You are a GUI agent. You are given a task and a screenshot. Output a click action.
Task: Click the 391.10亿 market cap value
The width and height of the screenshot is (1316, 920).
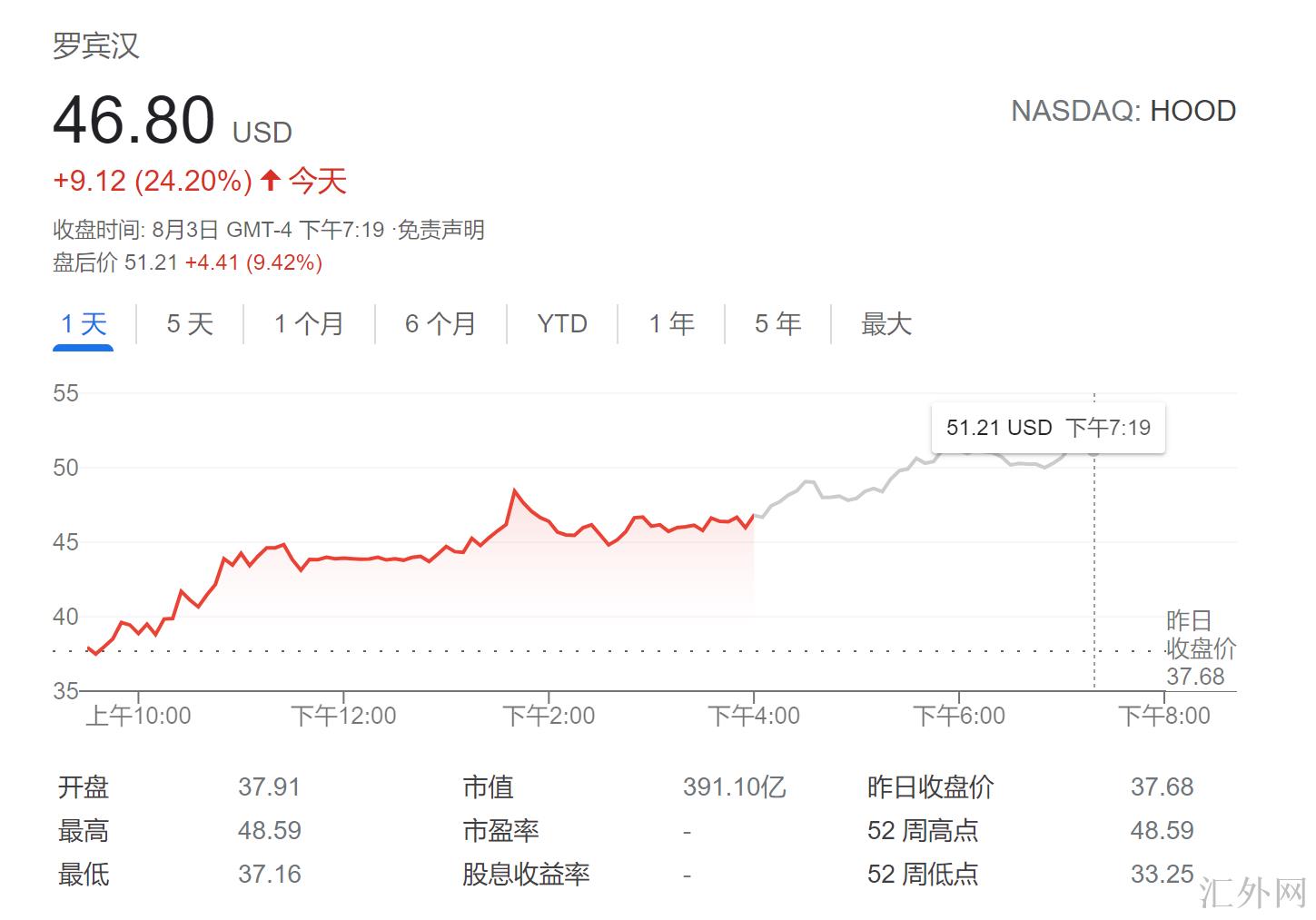tap(734, 786)
